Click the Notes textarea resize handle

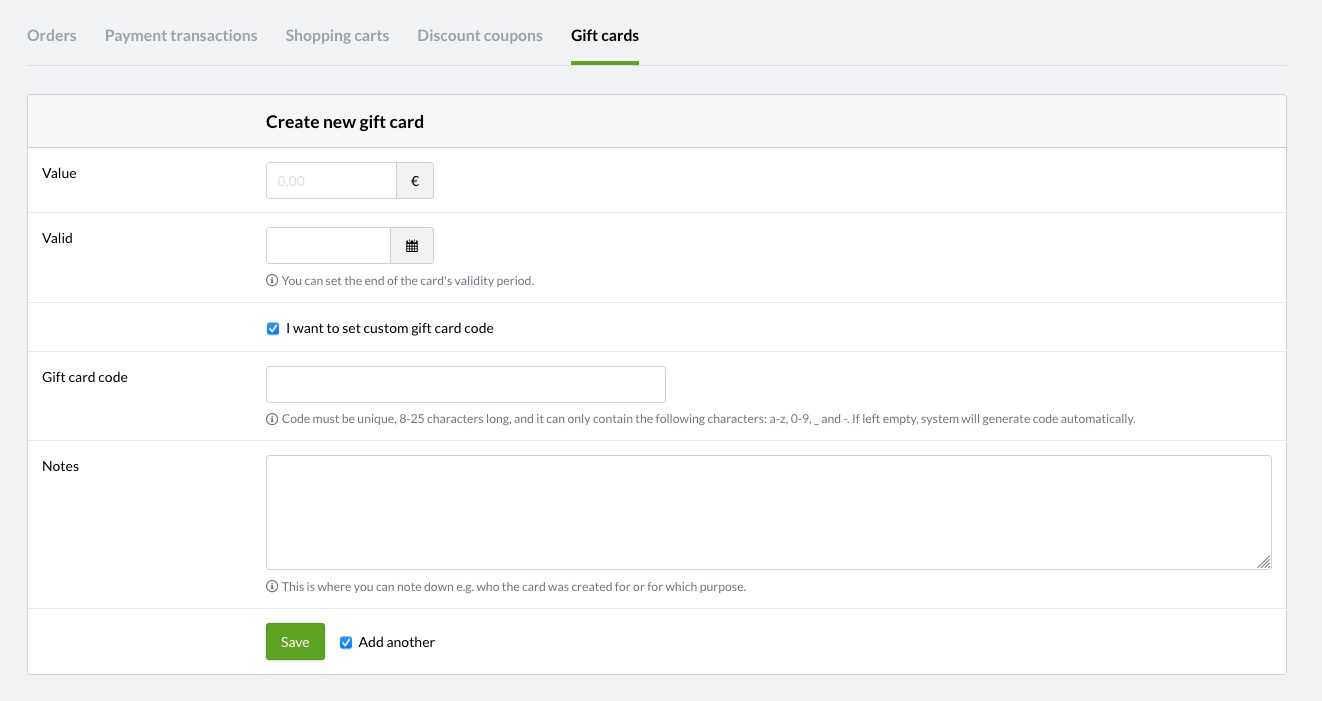tap(1264, 562)
